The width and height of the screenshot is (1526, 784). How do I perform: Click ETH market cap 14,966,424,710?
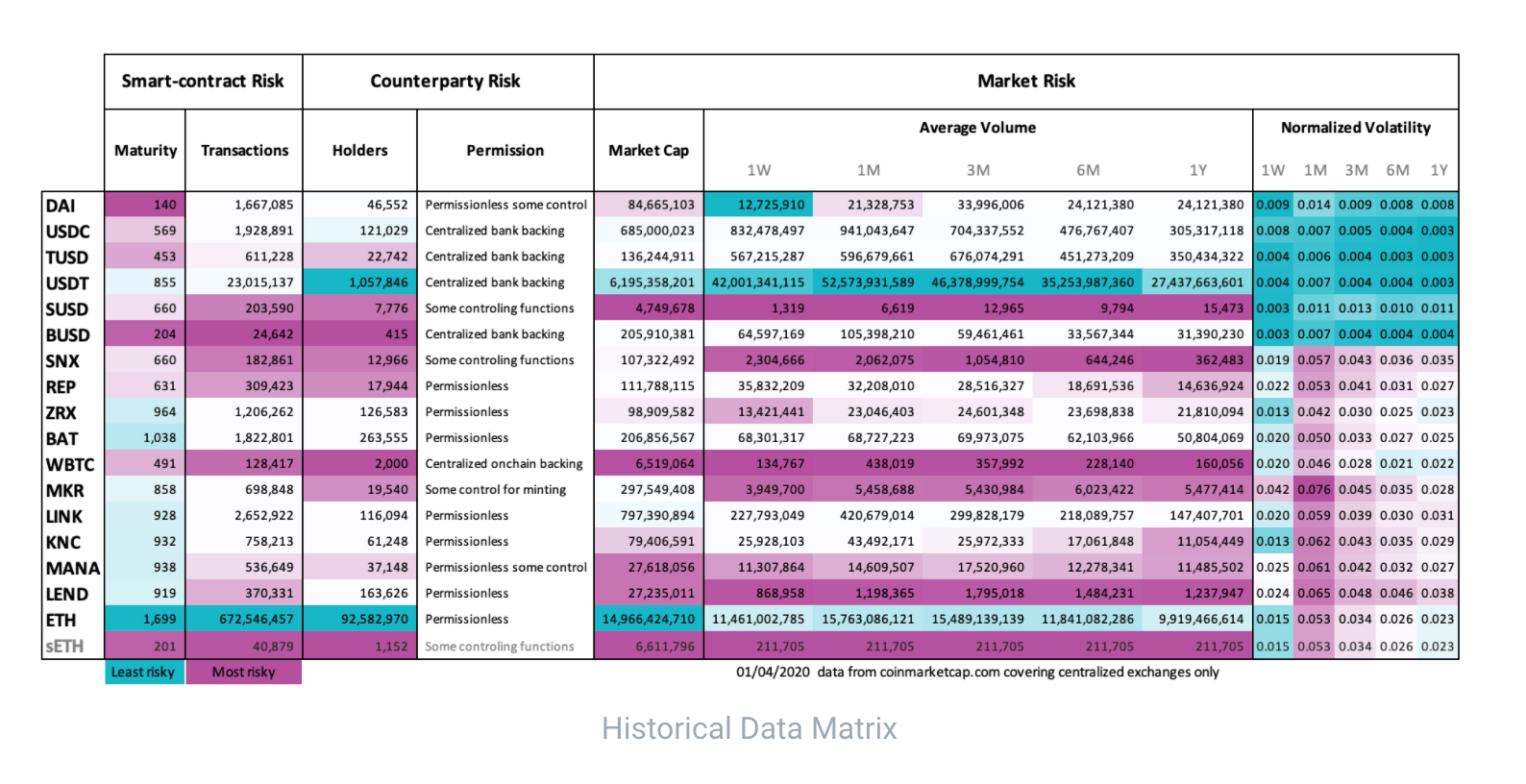click(649, 620)
